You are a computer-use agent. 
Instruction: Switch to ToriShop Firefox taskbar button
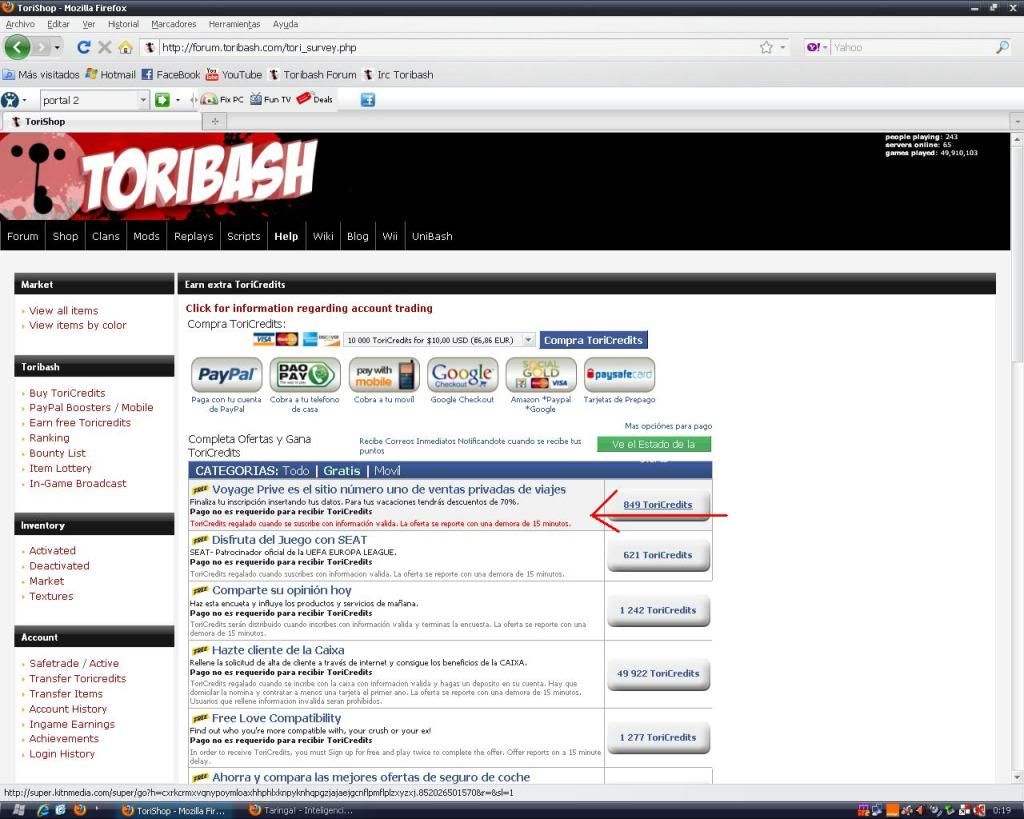point(174,811)
